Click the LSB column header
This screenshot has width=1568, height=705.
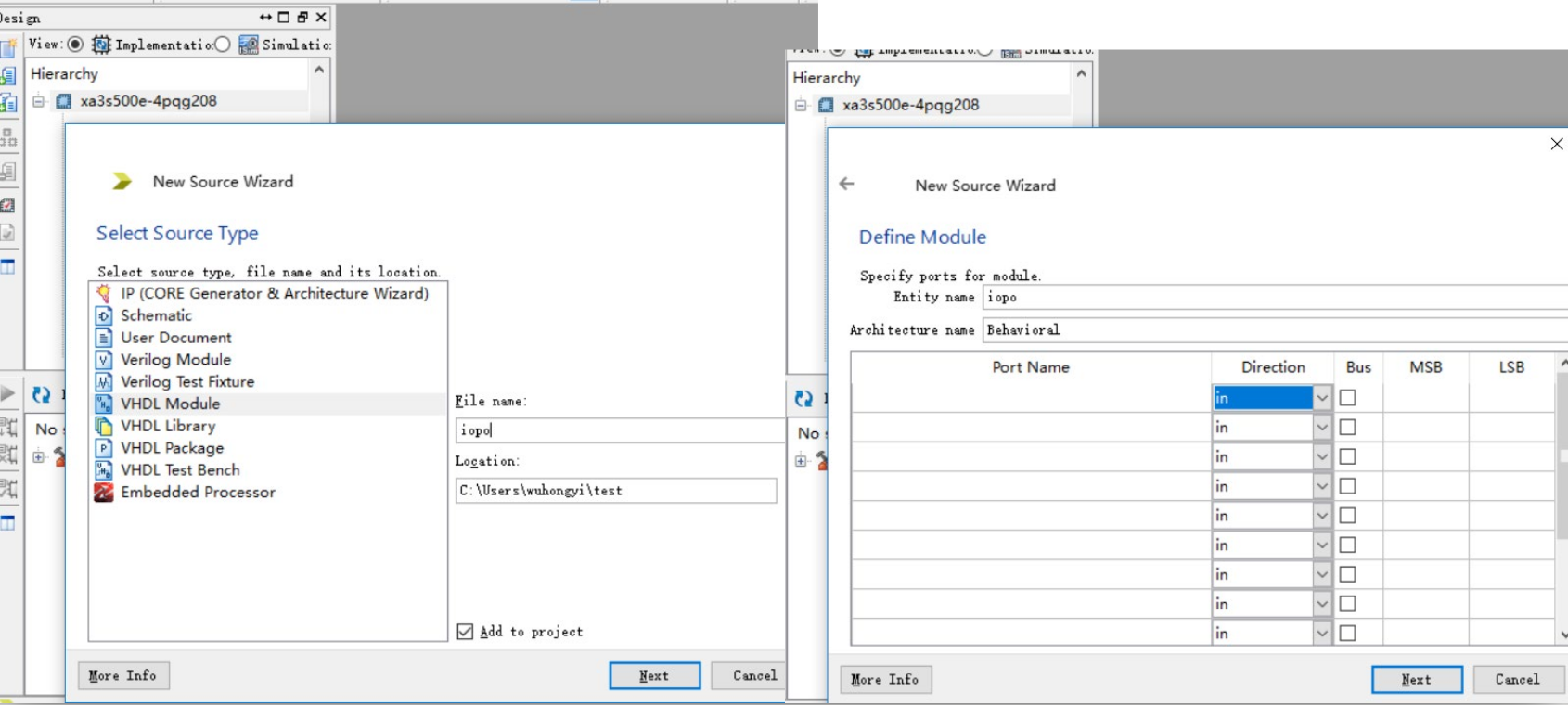pos(1511,367)
